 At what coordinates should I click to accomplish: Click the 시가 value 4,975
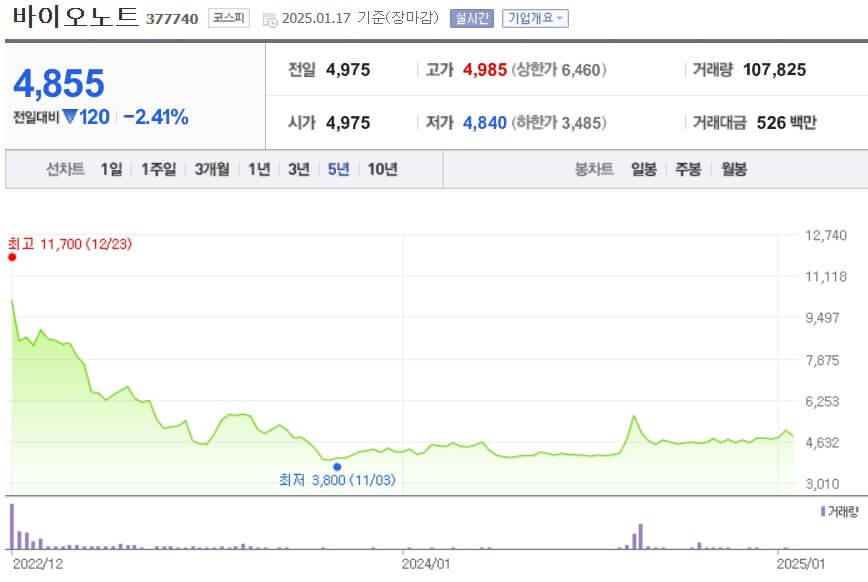(348, 122)
